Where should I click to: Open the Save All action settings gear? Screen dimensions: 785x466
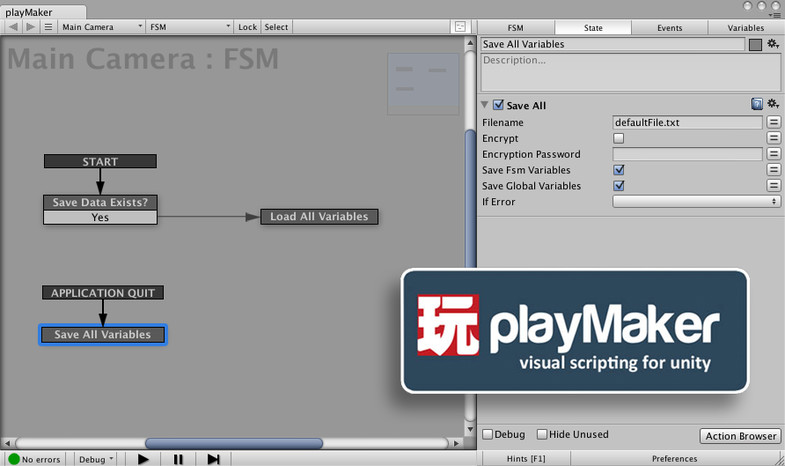[x=773, y=104]
